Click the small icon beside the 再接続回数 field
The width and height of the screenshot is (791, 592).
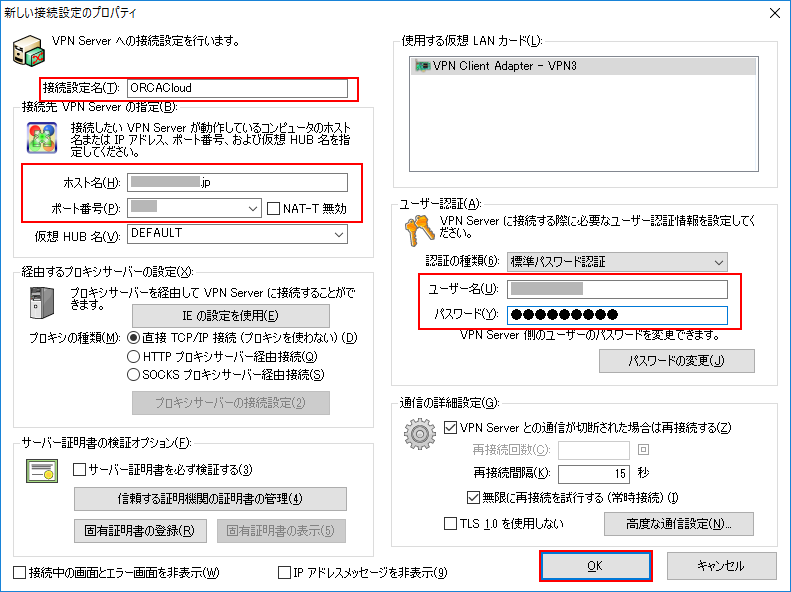pyautogui.click(x=643, y=449)
